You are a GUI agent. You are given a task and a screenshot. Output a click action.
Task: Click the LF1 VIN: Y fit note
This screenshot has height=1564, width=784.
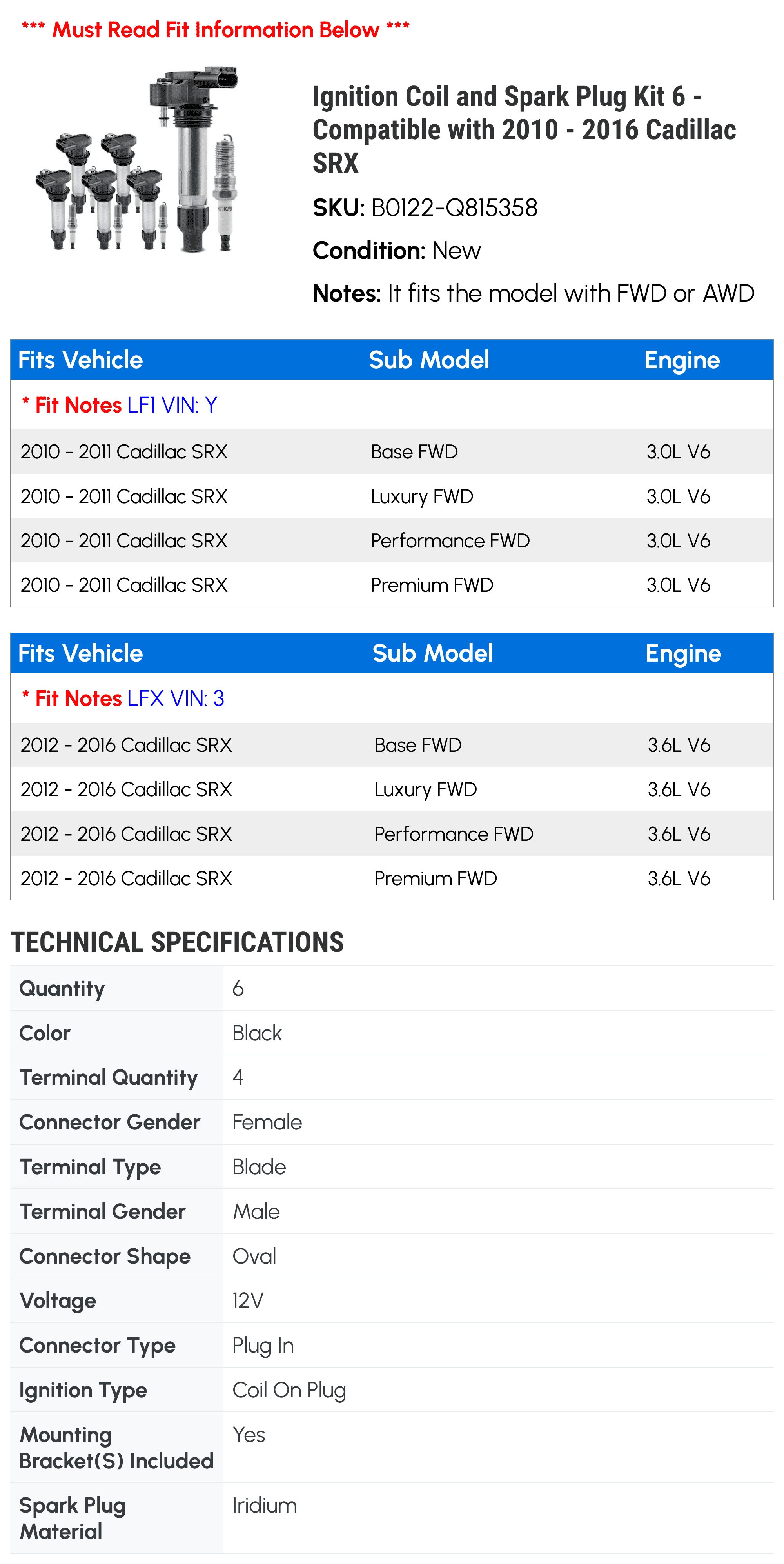[x=172, y=405]
